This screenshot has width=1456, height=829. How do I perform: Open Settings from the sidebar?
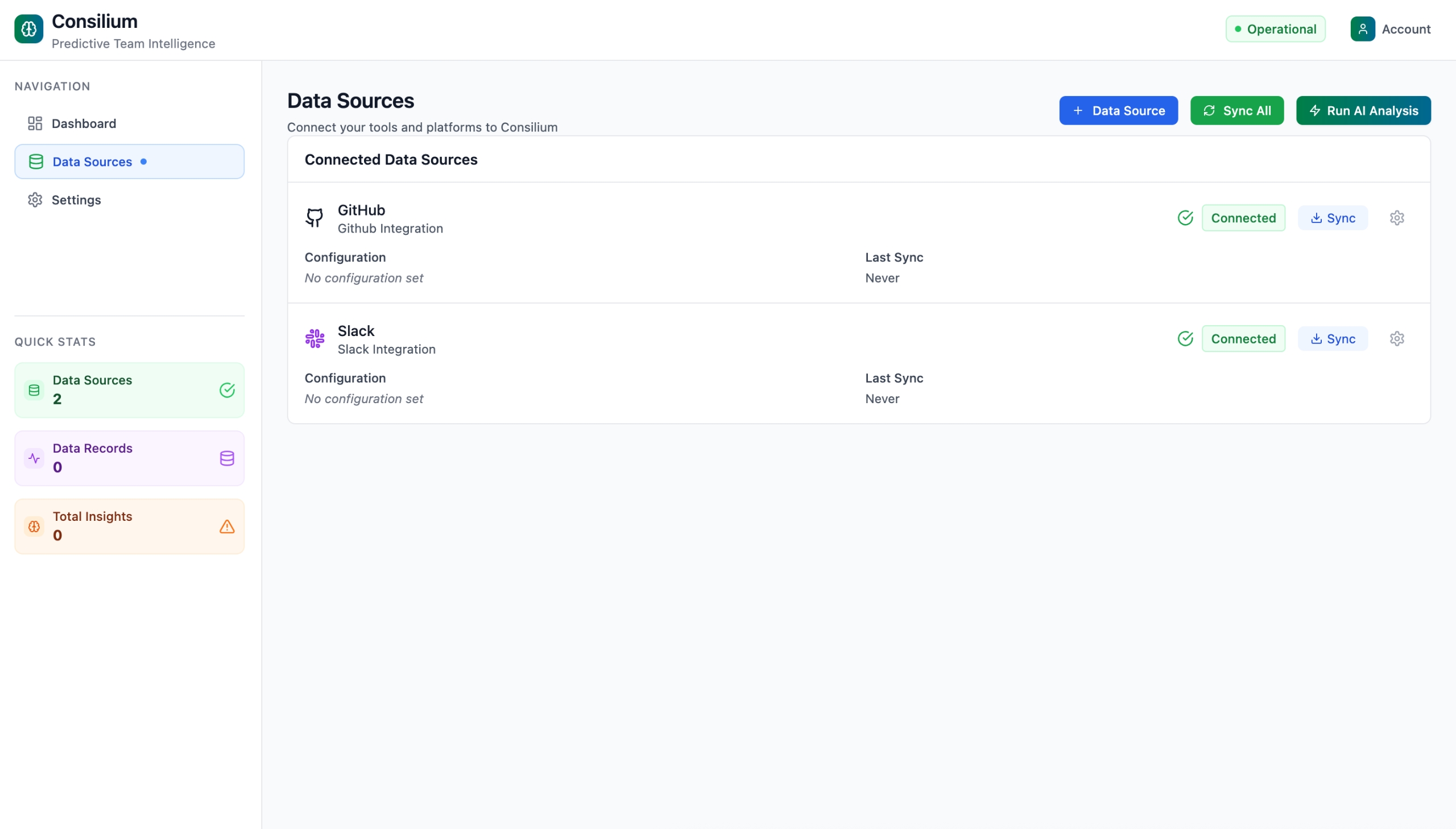coord(76,200)
